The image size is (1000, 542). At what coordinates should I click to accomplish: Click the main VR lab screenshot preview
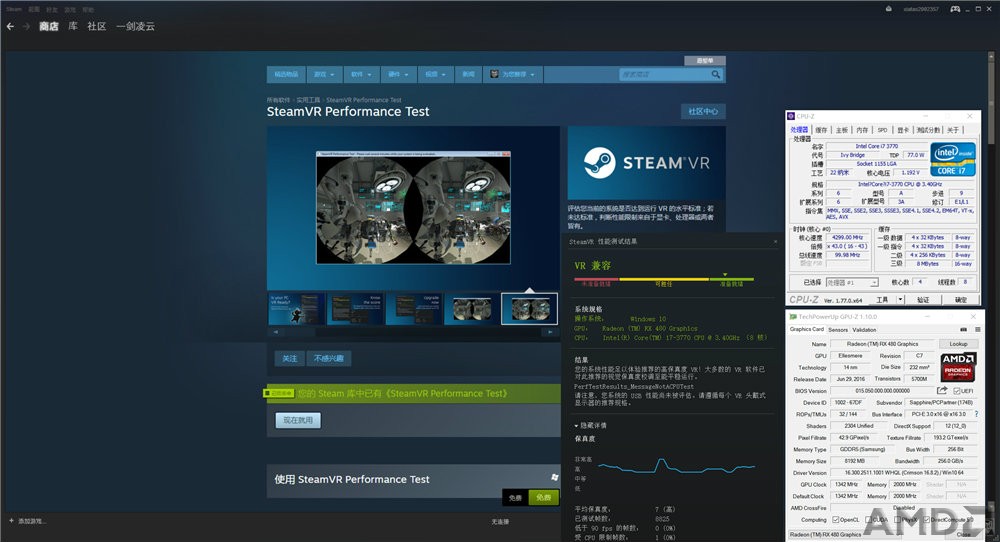413,208
